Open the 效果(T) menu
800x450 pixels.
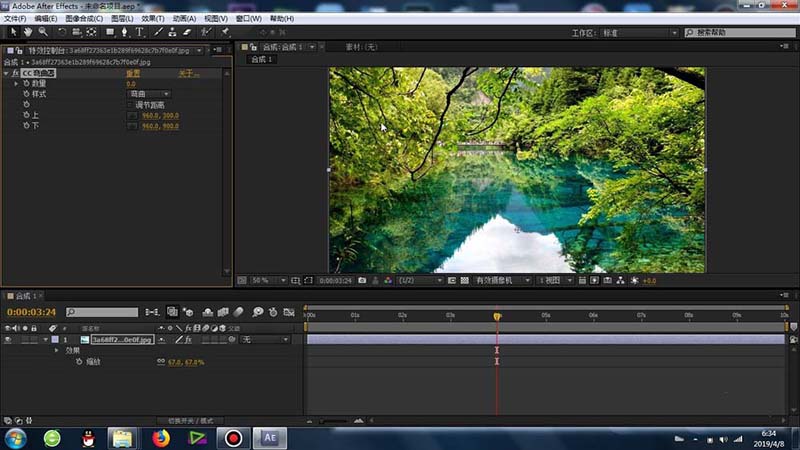(x=153, y=18)
